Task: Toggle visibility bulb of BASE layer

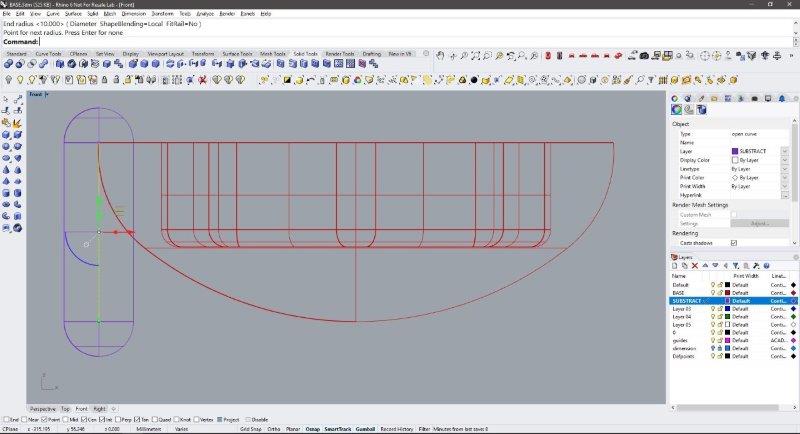Action: [713, 293]
